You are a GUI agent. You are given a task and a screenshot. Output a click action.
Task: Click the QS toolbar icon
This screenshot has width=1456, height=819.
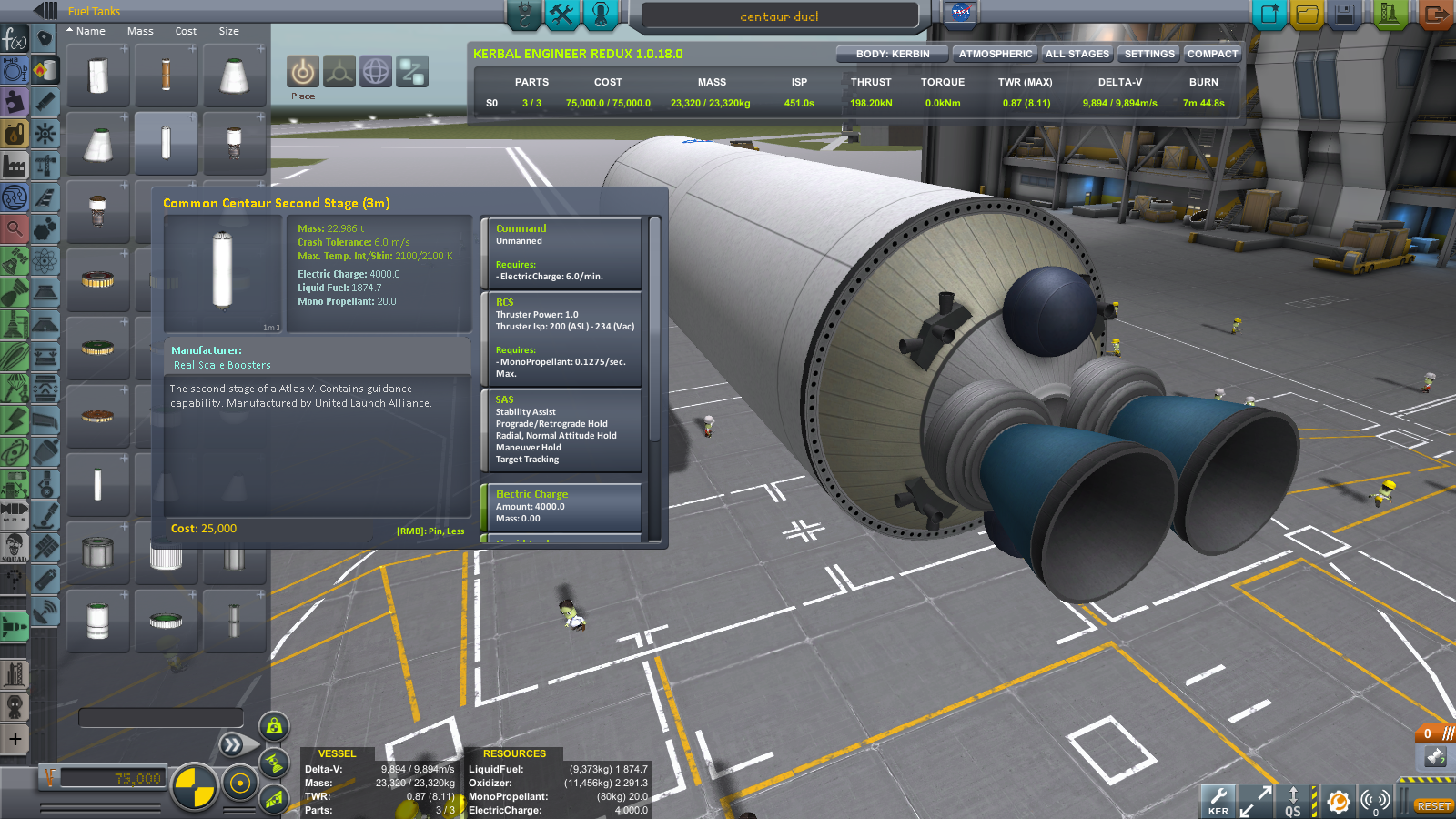pos(1293,801)
